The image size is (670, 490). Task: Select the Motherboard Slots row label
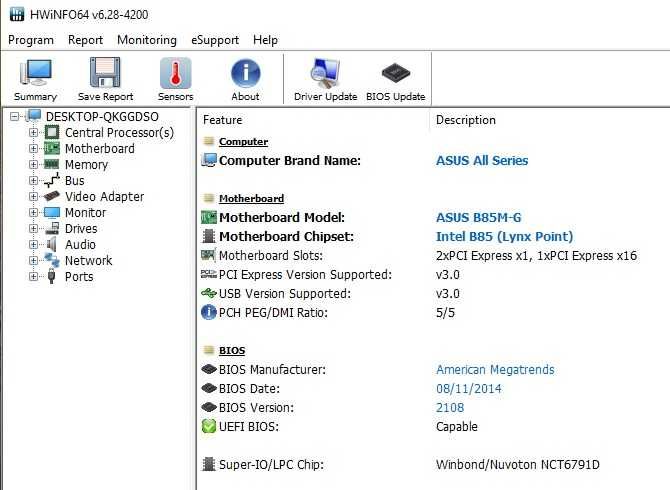(x=271, y=255)
